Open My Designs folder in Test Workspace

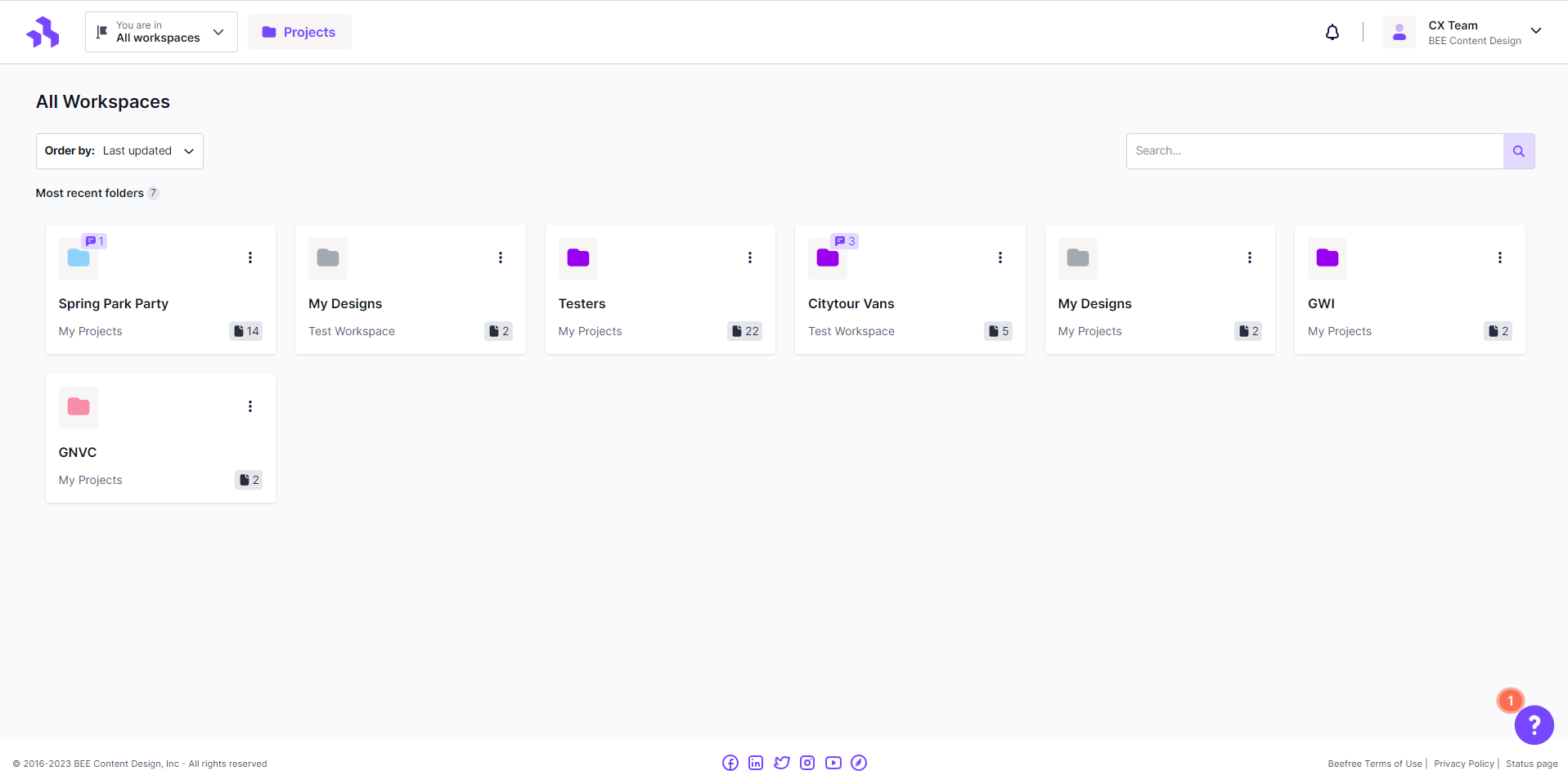pos(328,258)
